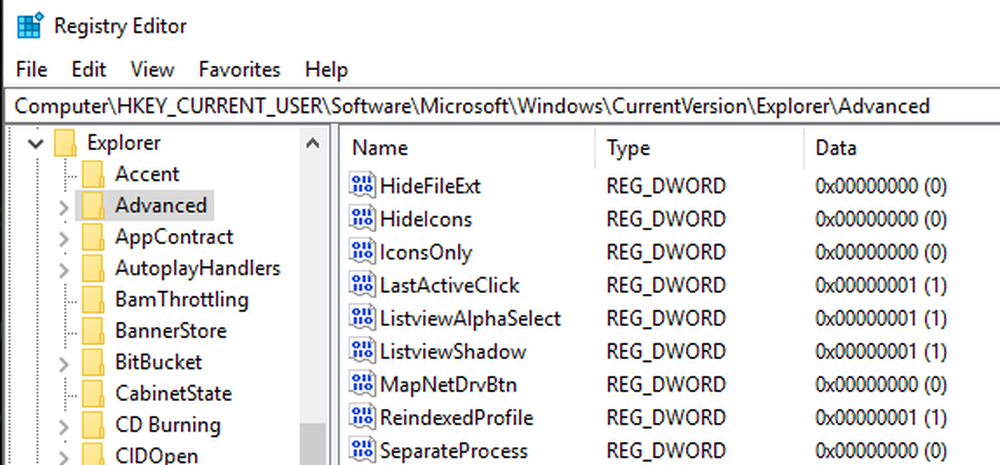This screenshot has width=1000, height=465.
Task: Expand the Advanced key arrow
Action: (x=63, y=207)
